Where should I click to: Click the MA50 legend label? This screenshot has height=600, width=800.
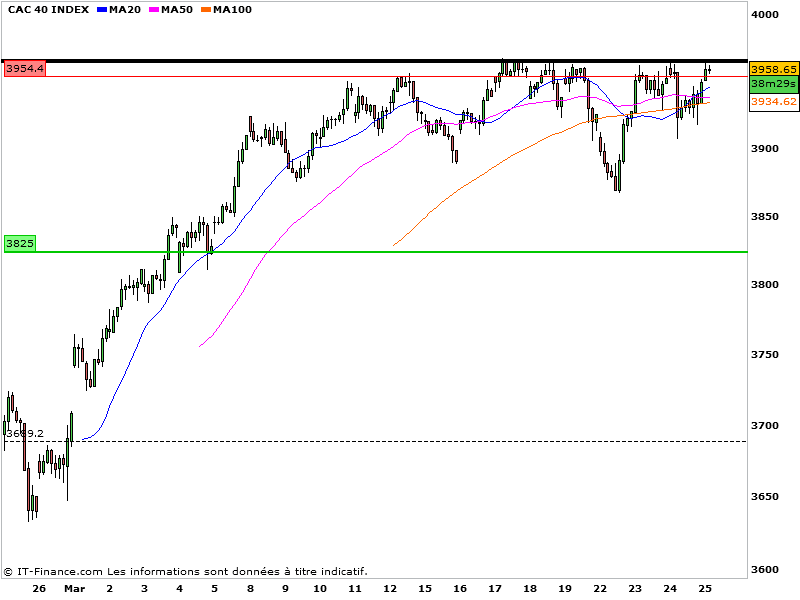pos(177,10)
